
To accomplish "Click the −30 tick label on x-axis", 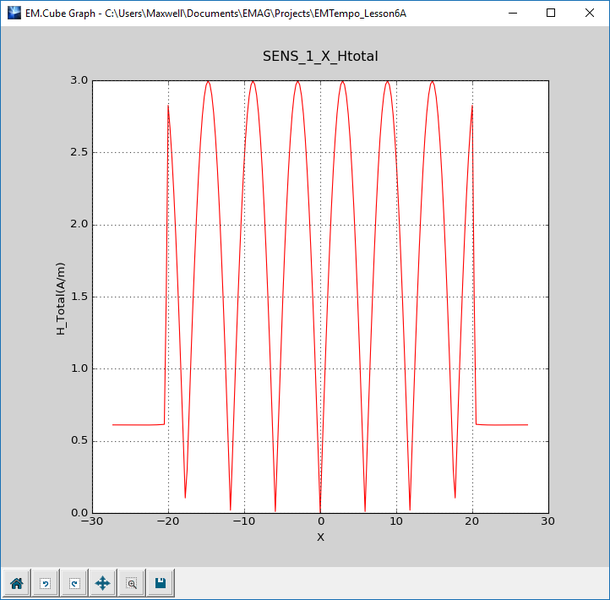I will point(92,522).
